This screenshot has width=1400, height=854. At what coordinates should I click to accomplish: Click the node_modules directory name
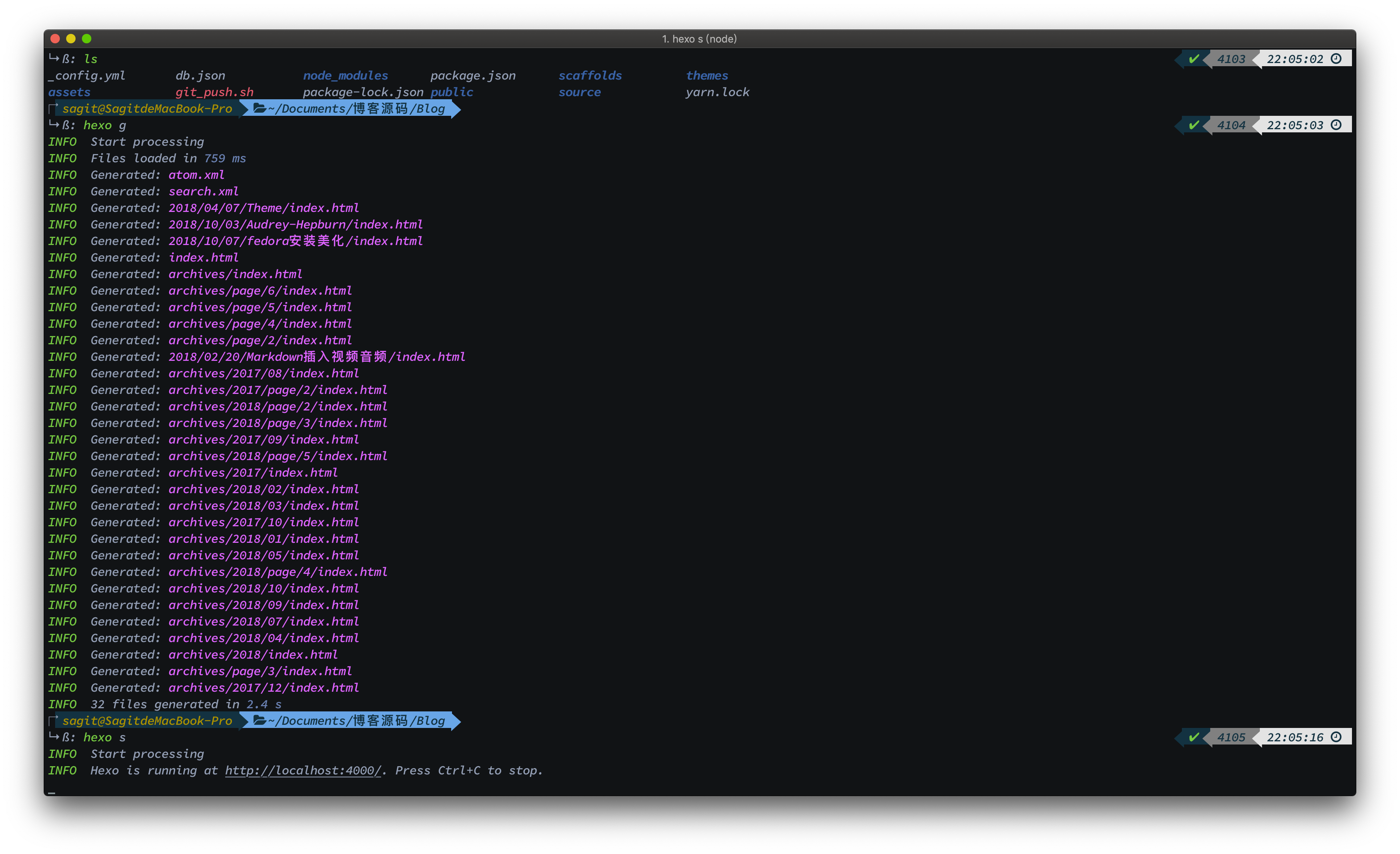(345, 76)
